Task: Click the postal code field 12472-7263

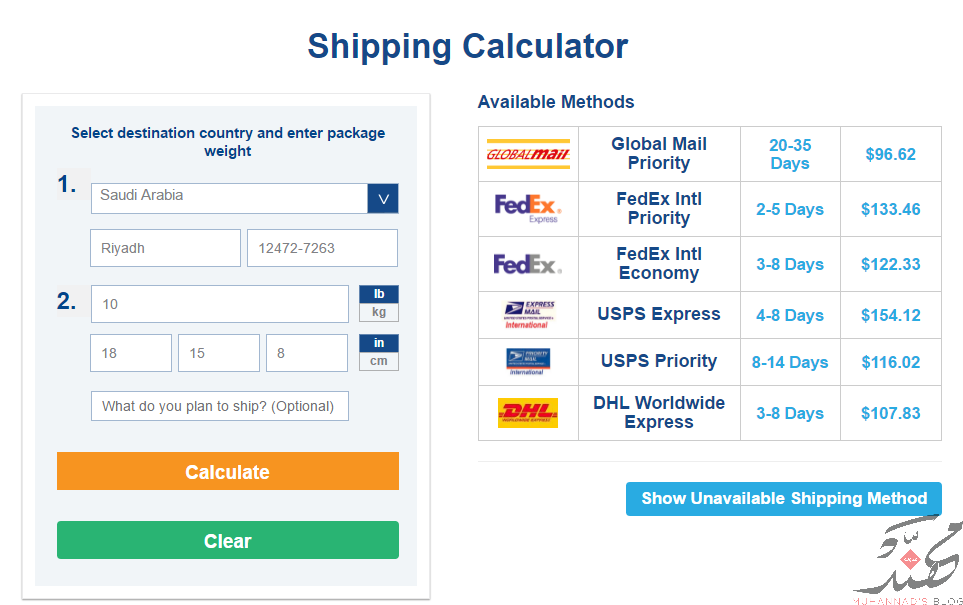Action: click(x=322, y=248)
